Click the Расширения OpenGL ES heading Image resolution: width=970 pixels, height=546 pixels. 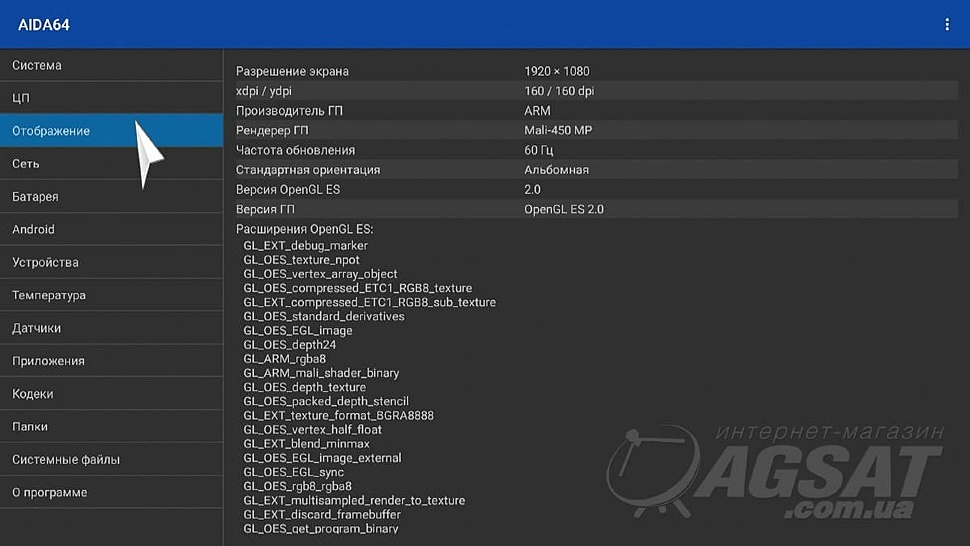tap(304, 229)
